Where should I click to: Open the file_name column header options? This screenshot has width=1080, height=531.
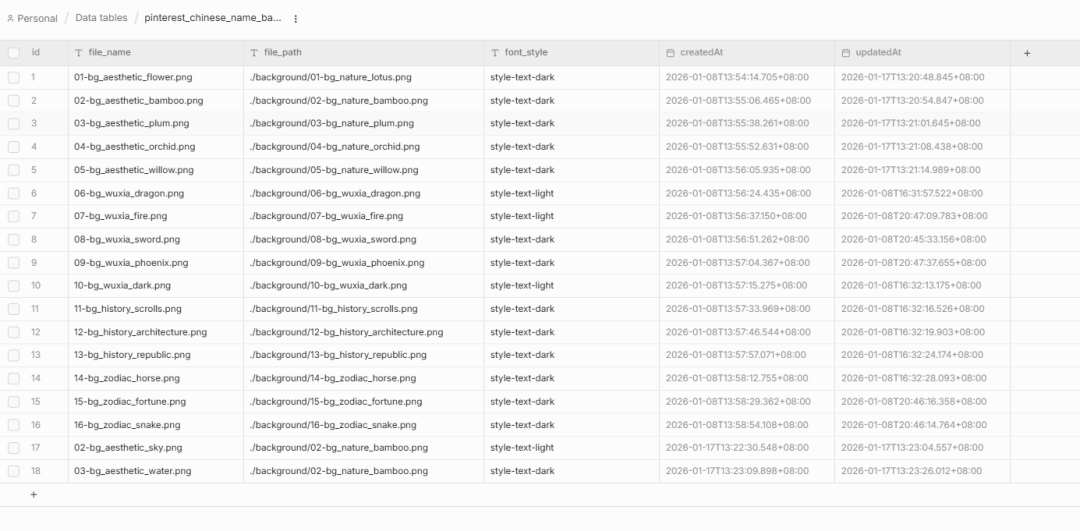point(109,53)
